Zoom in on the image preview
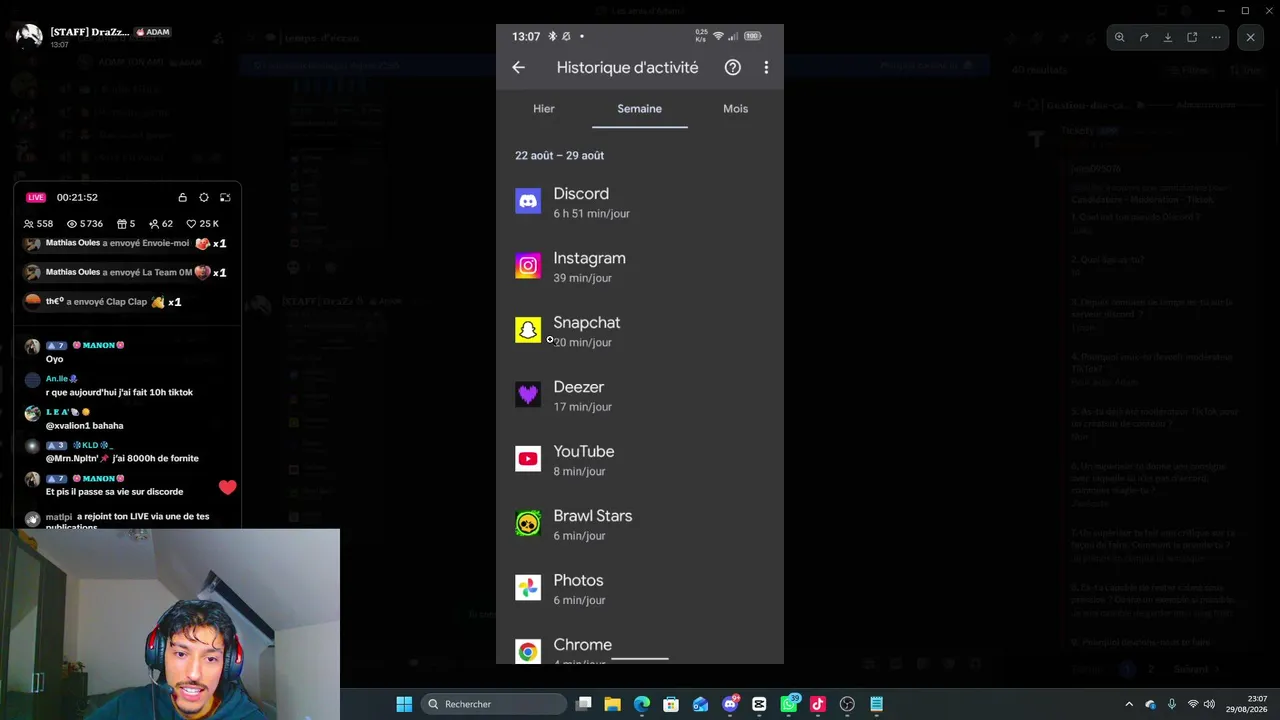The height and width of the screenshot is (720, 1280). (x=1120, y=37)
